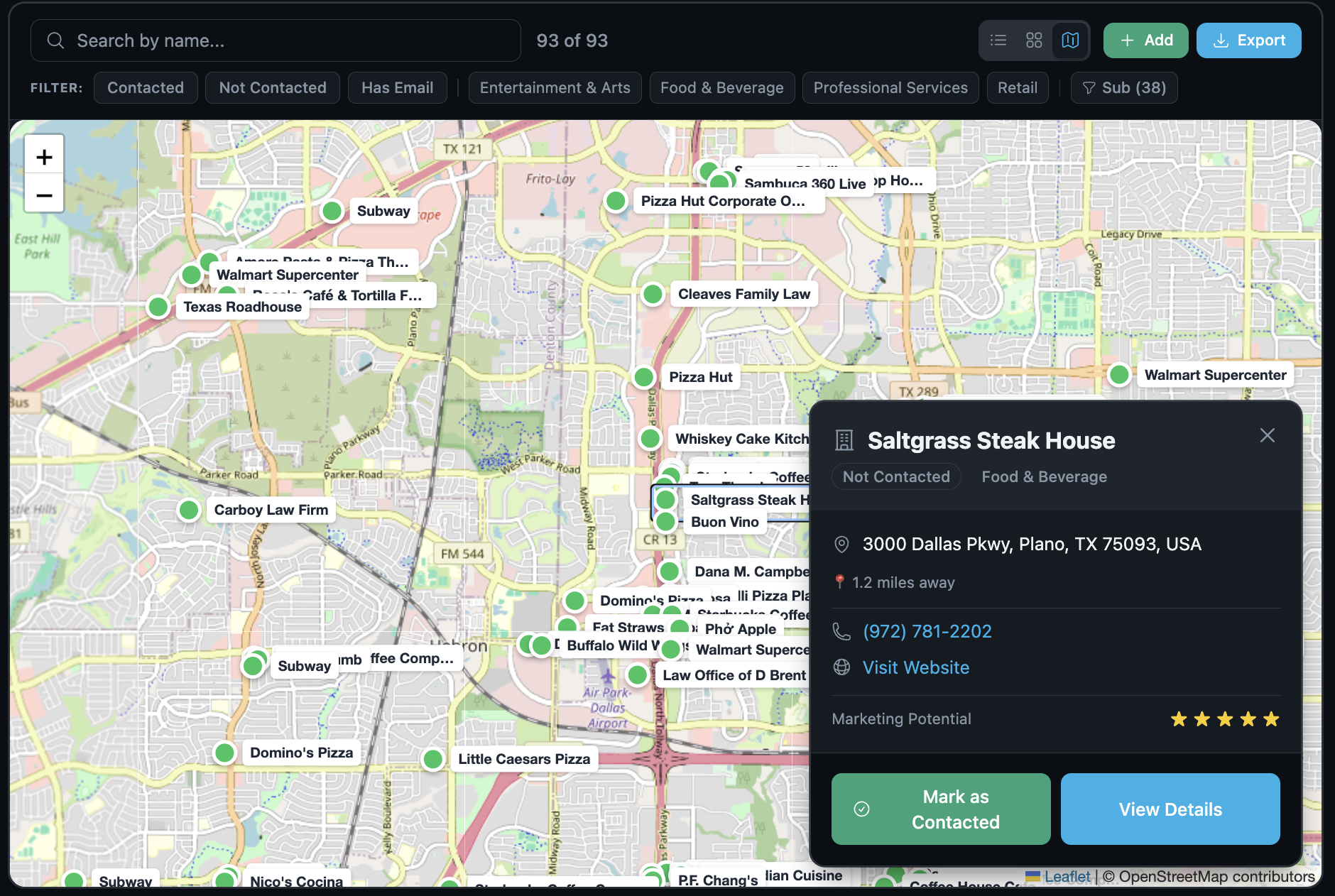Image resolution: width=1335 pixels, height=896 pixels.
Task: Select the Little Caesars Pizza marker
Action: (x=432, y=759)
